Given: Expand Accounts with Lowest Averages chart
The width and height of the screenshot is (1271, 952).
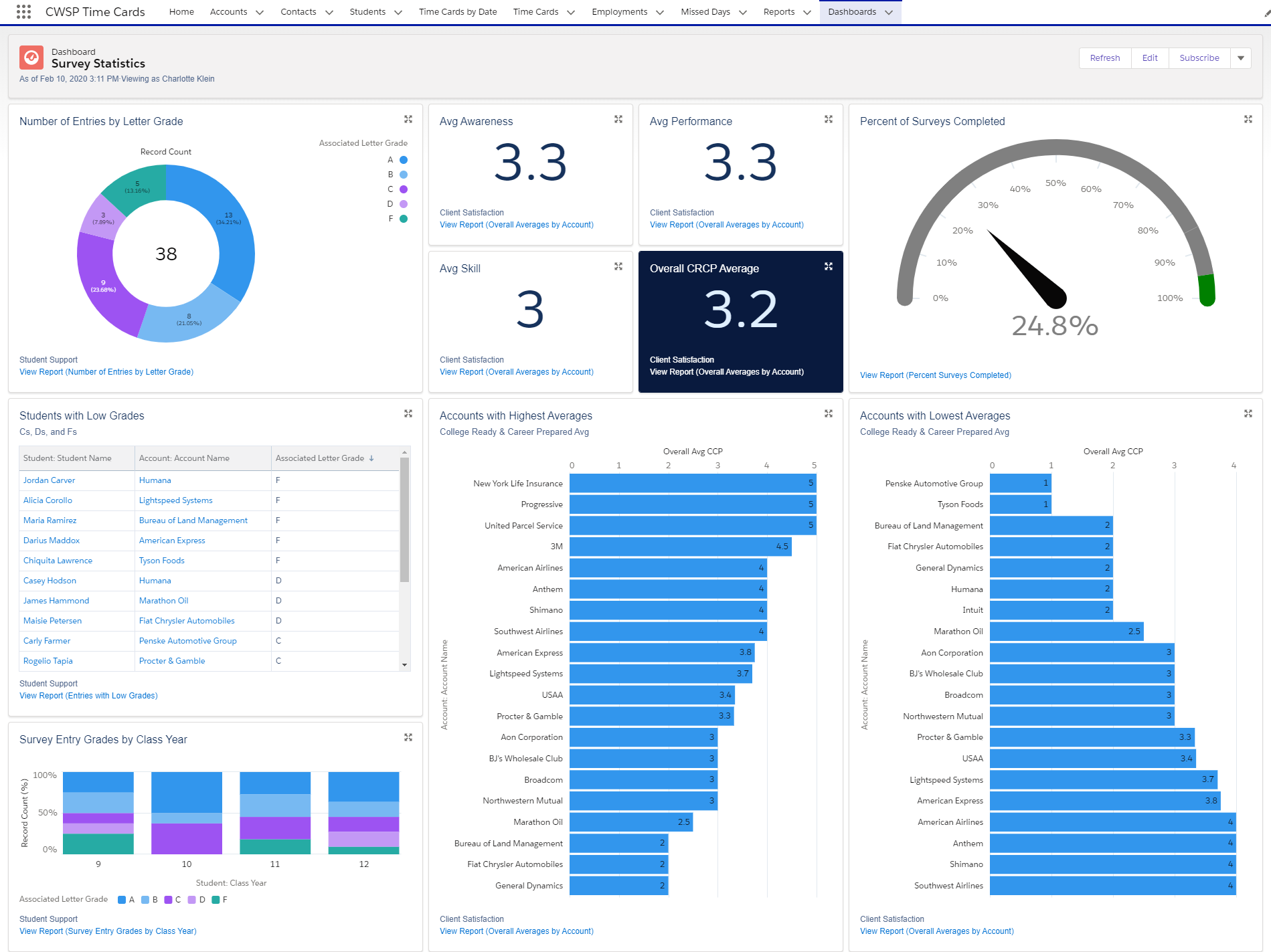Looking at the screenshot, I should (1248, 413).
